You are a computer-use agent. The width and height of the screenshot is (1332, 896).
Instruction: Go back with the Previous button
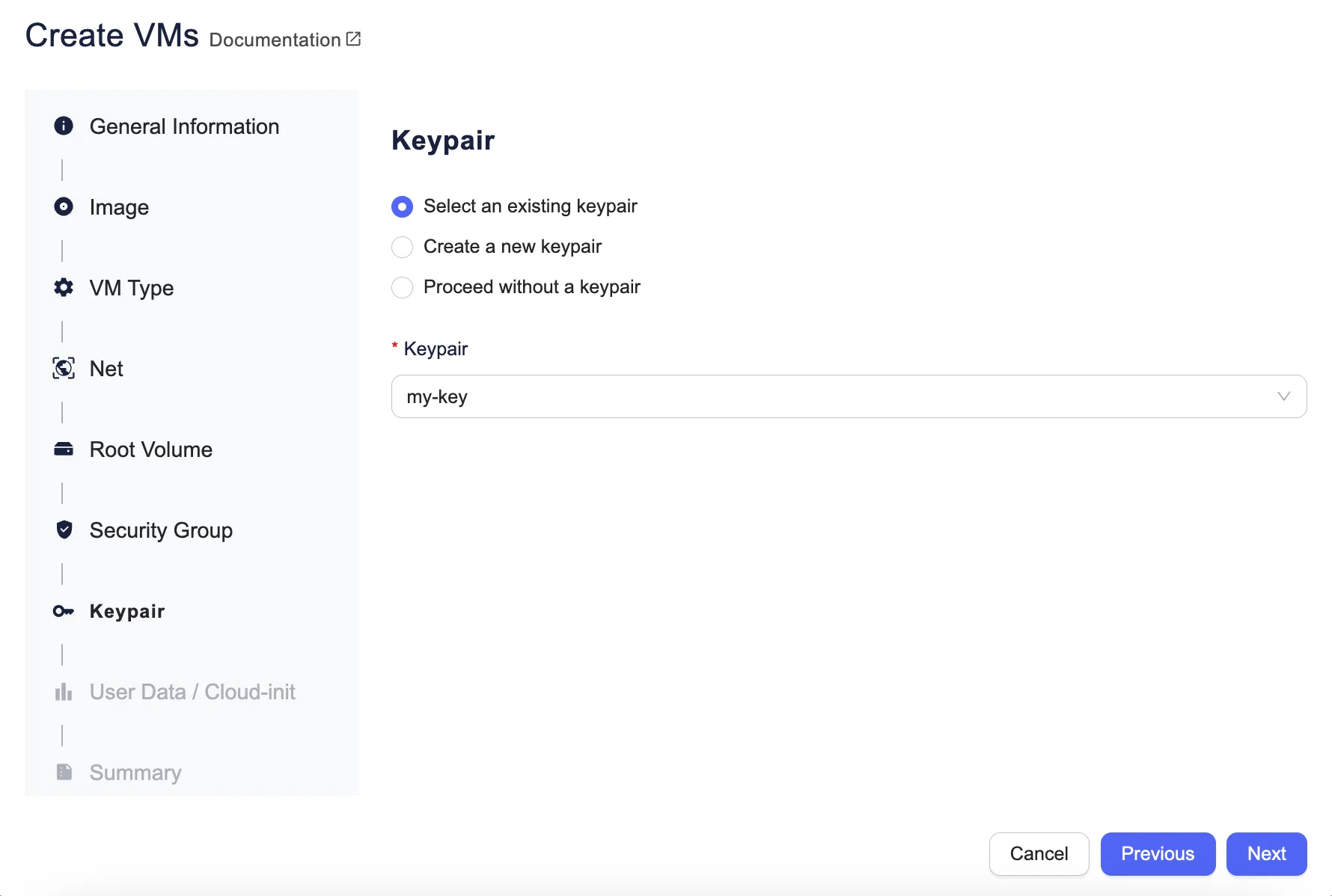1157,853
